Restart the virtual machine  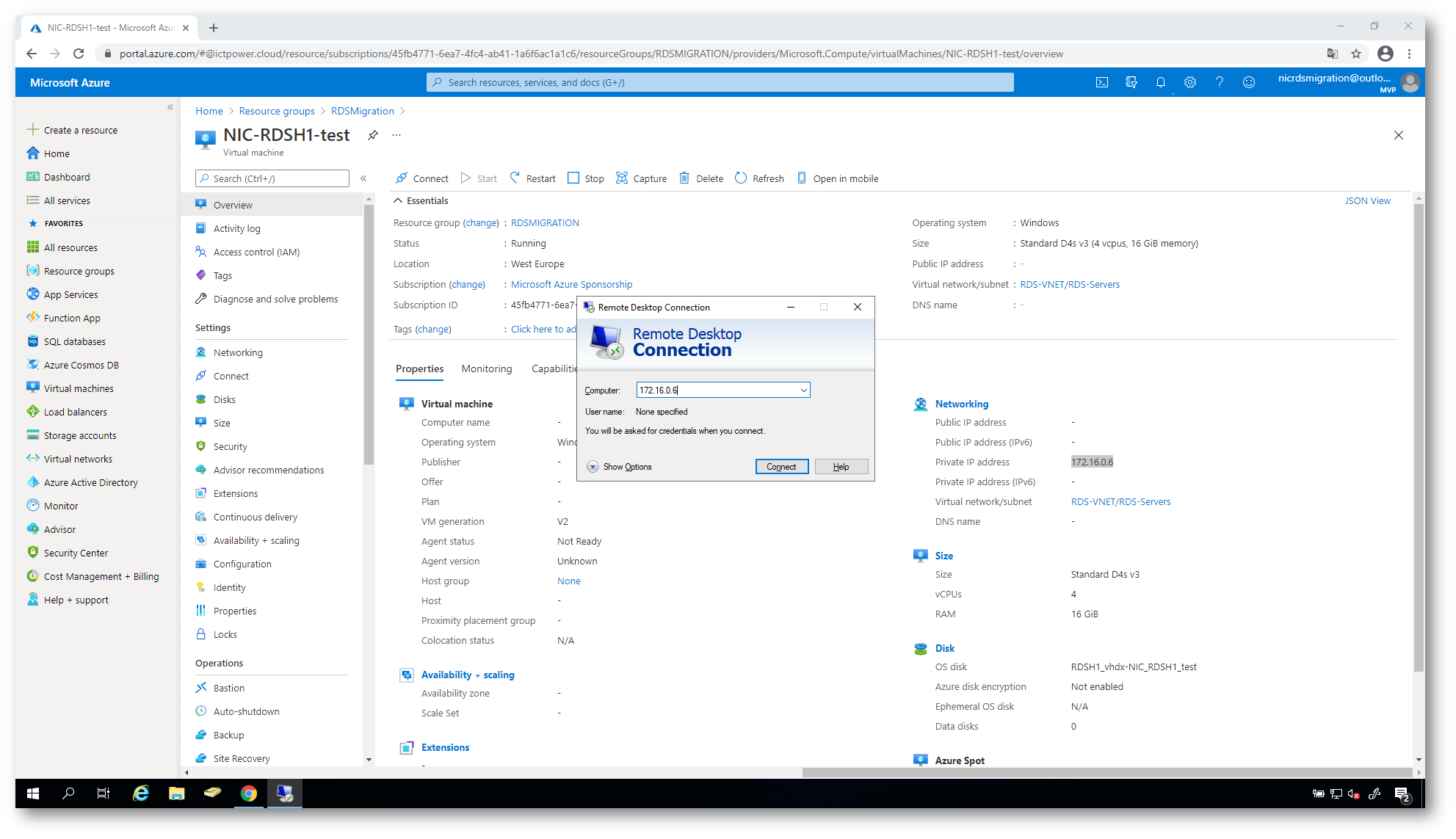[533, 178]
